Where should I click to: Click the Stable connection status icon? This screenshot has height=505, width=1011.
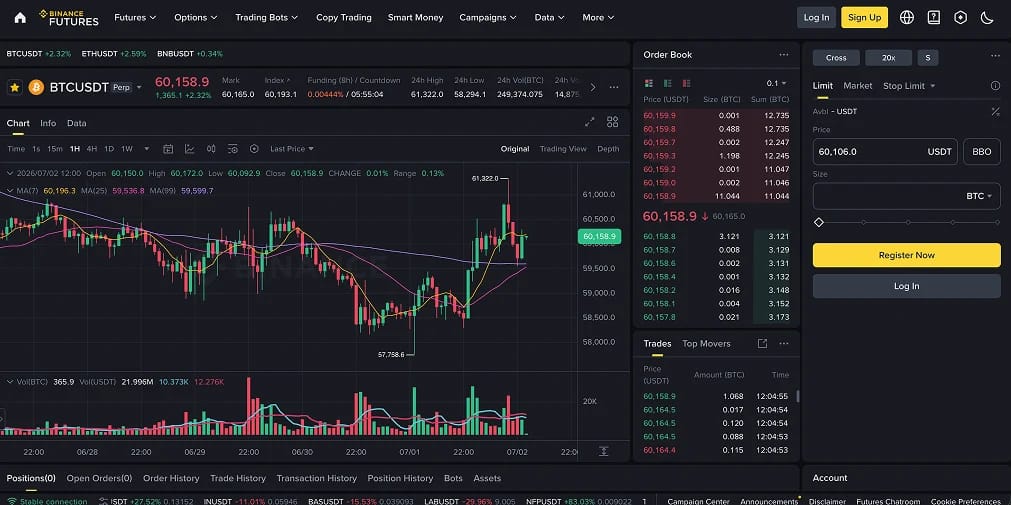click(x=12, y=501)
